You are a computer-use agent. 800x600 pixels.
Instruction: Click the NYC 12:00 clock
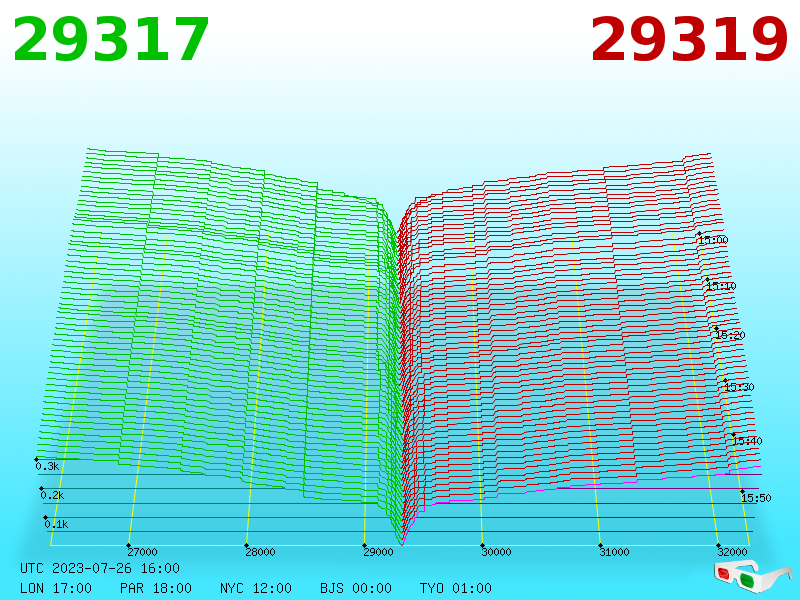pyautogui.click(x=256, y=588)
